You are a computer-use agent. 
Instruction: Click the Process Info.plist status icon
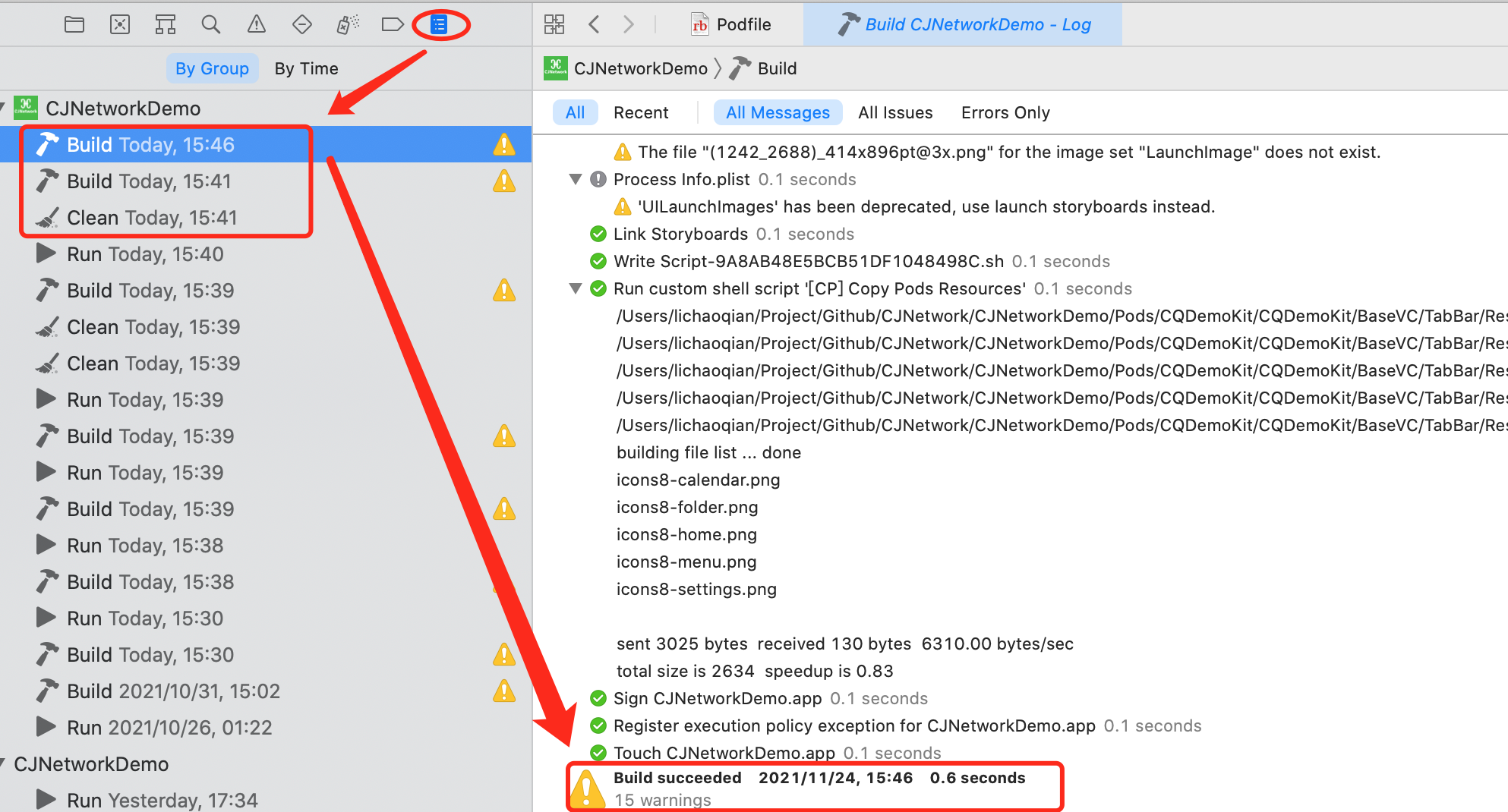pyautogui.click(x=598, y=179)
